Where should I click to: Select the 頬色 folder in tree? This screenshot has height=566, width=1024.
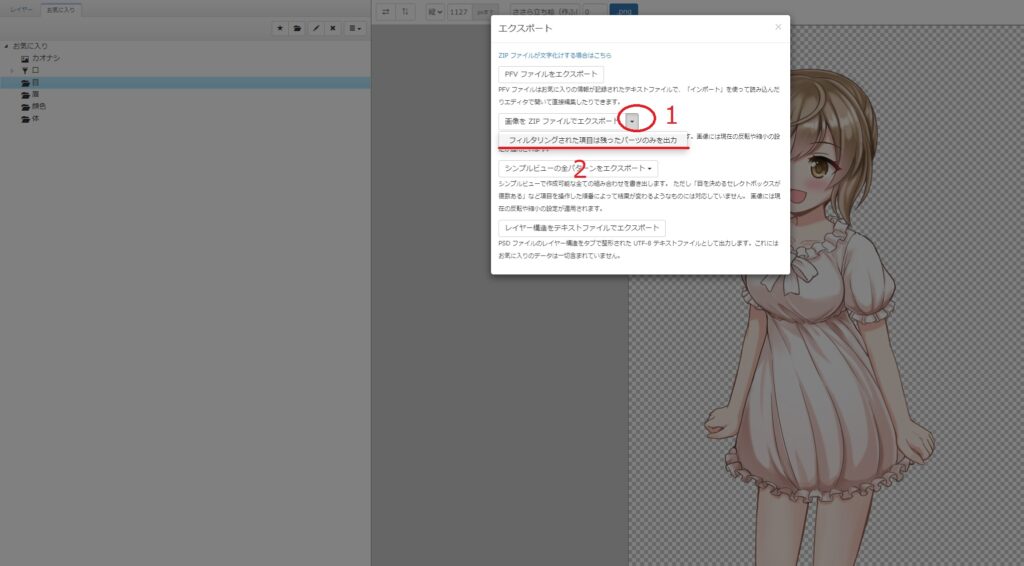(x=39, y=106)
